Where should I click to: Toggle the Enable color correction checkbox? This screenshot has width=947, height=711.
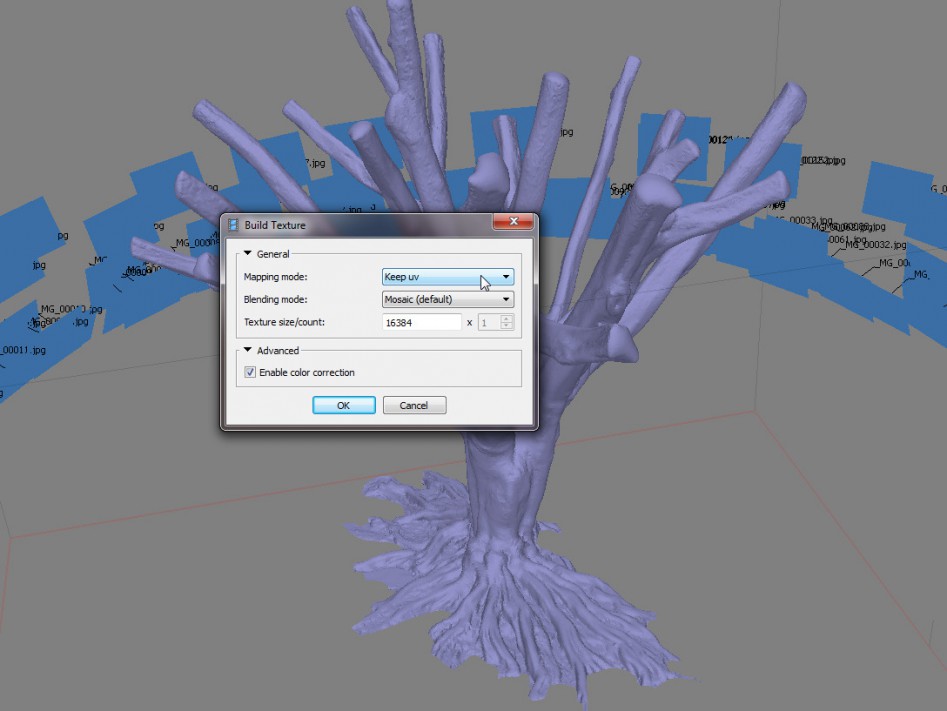249,372
